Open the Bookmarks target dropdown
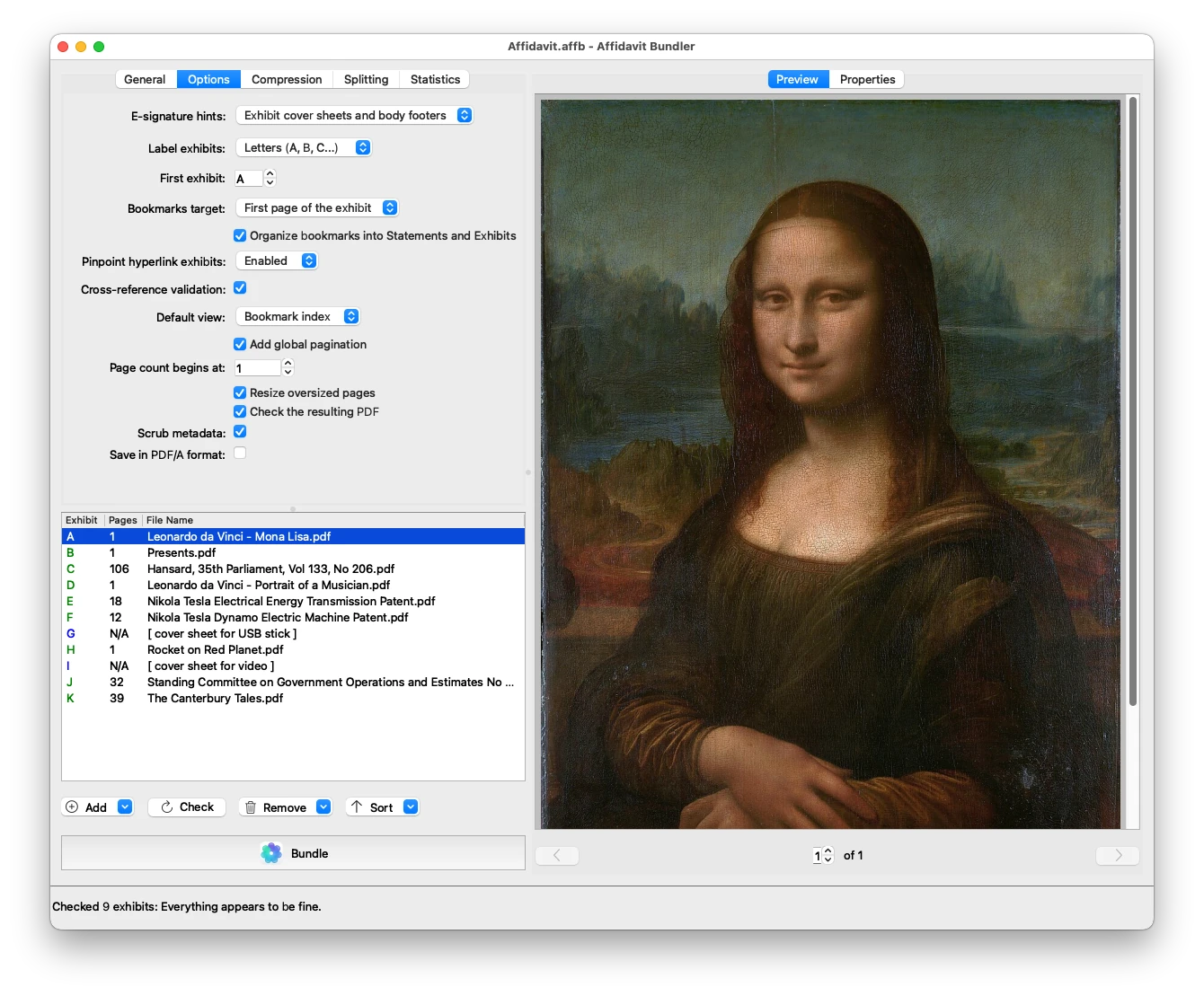Screen dimensions: 1204x996 (x=317, y=208)
